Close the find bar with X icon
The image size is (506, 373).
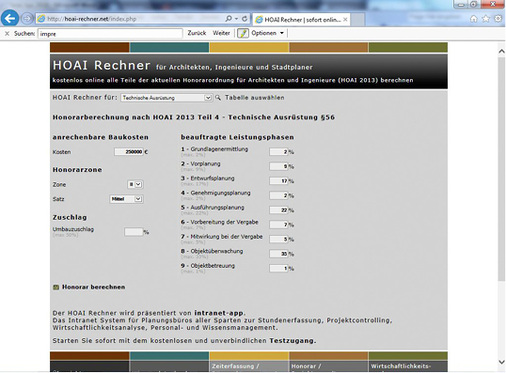(7, 33)
